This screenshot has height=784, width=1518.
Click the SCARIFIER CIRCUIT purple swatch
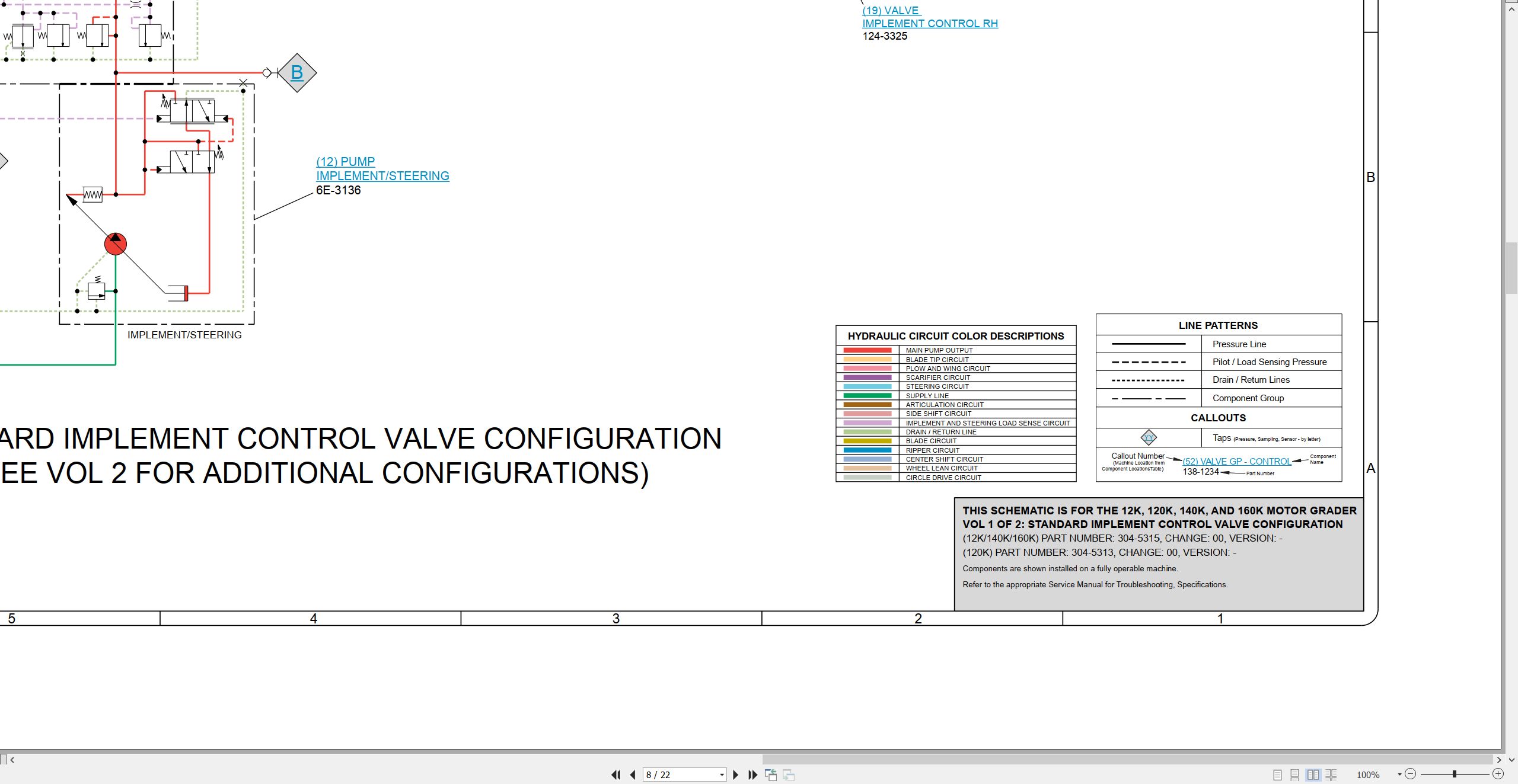point(868,377)
